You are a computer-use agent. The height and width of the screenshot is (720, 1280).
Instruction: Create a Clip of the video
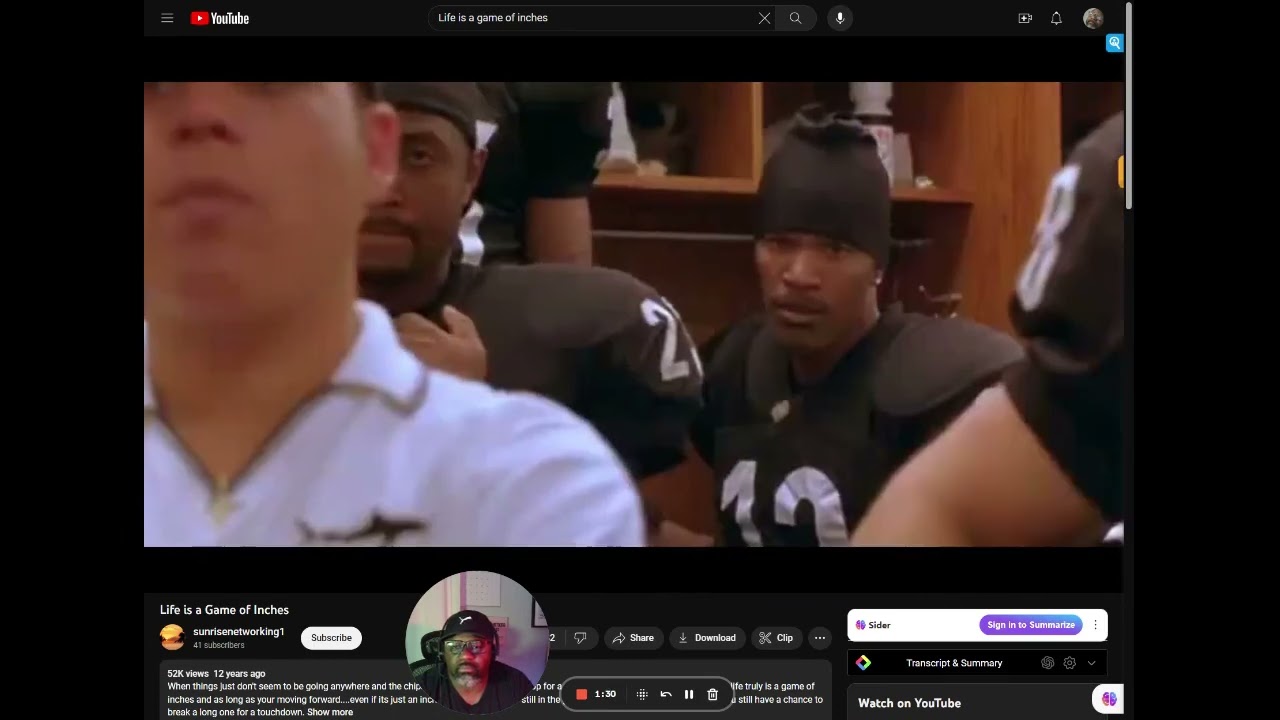[776, 638]
